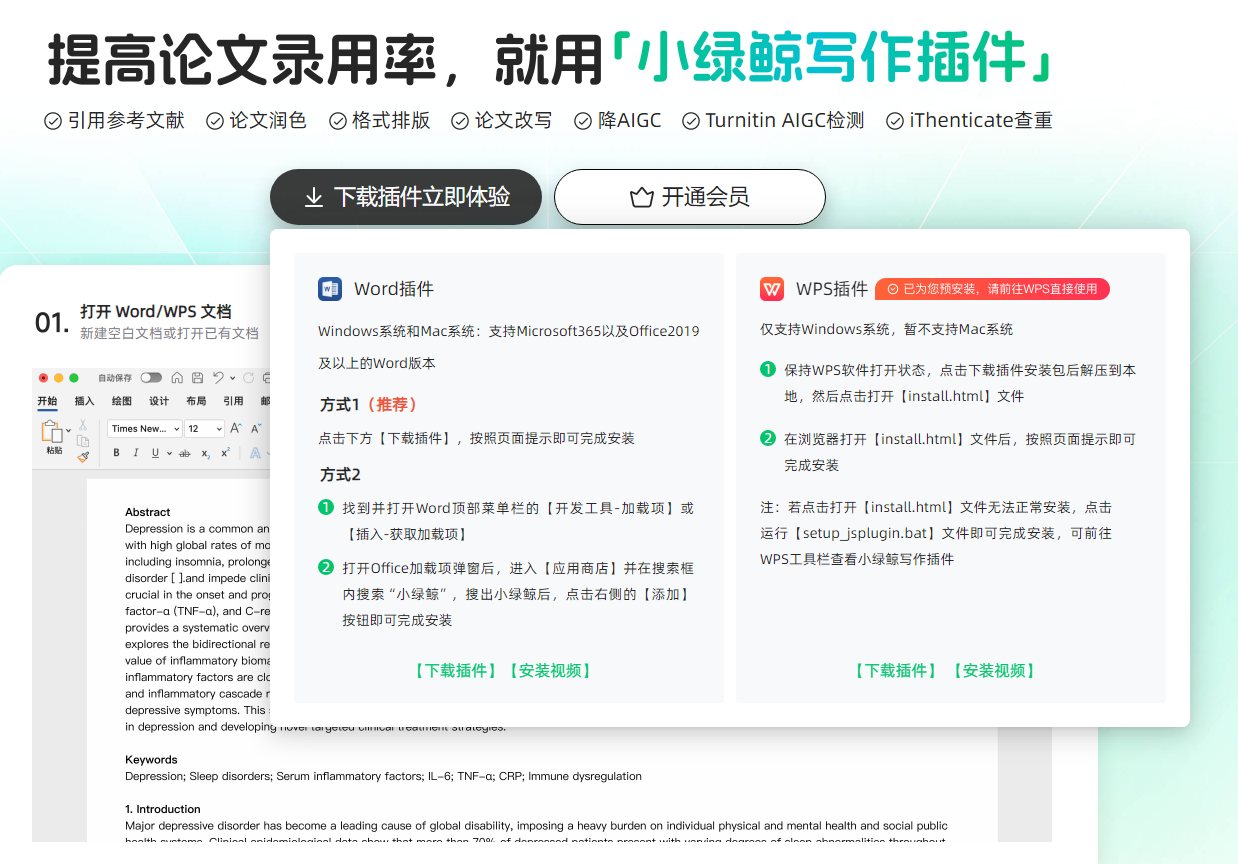
Task: Click the Abstract heading in the document
Action: click(x=148, y=512)
